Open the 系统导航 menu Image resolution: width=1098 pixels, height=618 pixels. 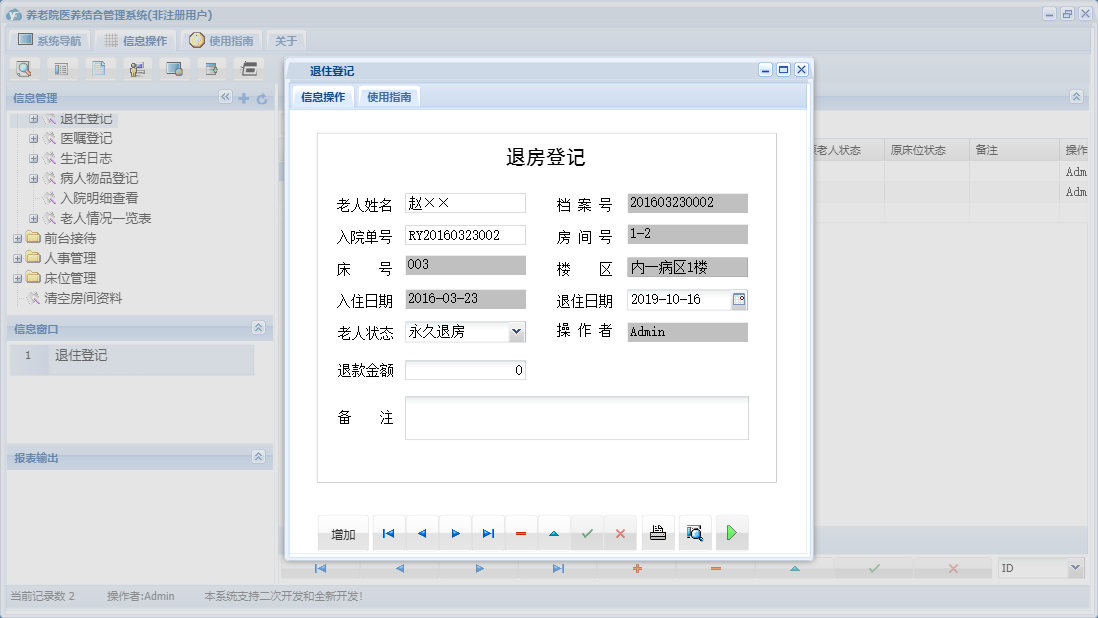pos(49,40)
